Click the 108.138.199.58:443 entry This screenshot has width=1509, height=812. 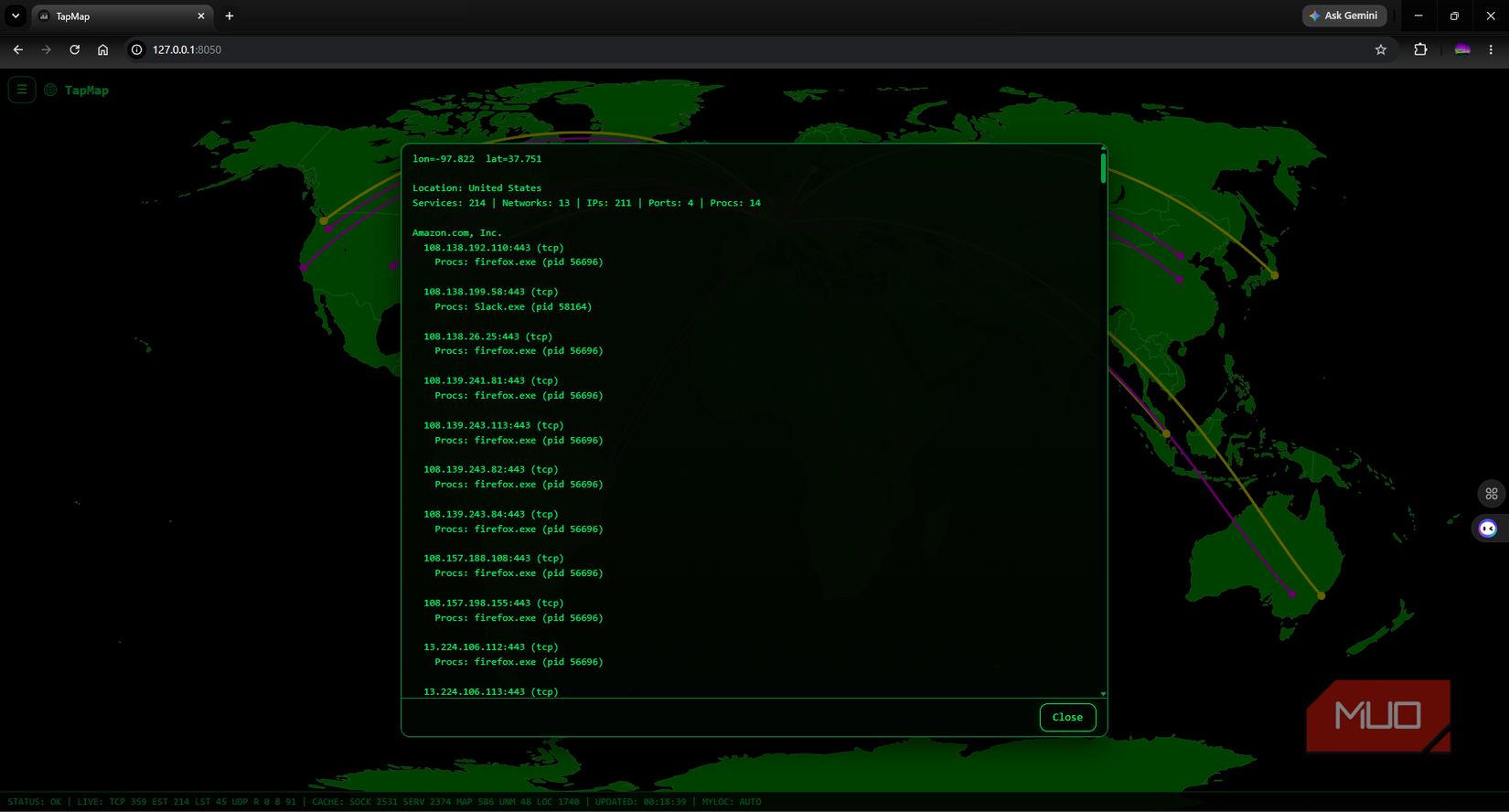(490, 292)
